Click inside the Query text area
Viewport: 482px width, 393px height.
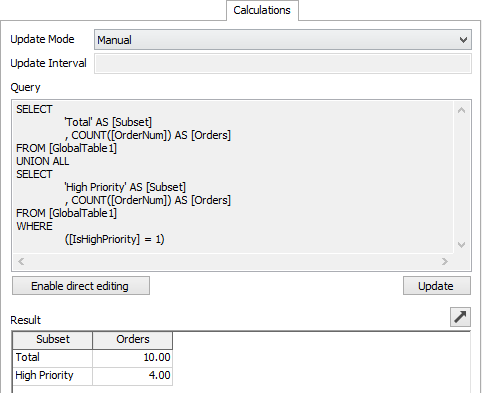point(233,177)
